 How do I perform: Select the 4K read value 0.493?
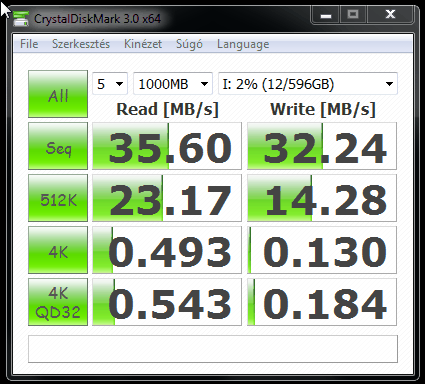pos(167,250)
